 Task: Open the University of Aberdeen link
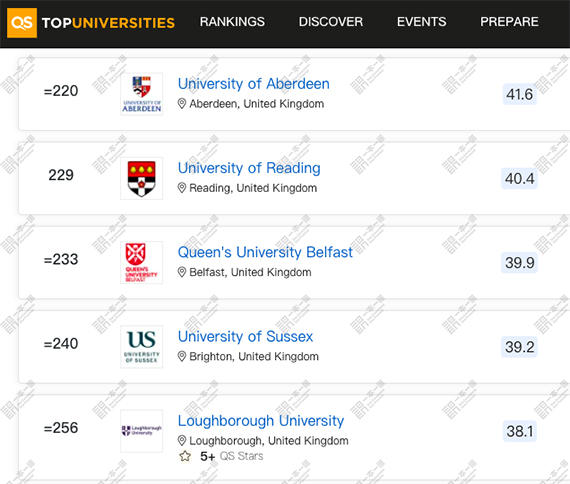(254, 84)
